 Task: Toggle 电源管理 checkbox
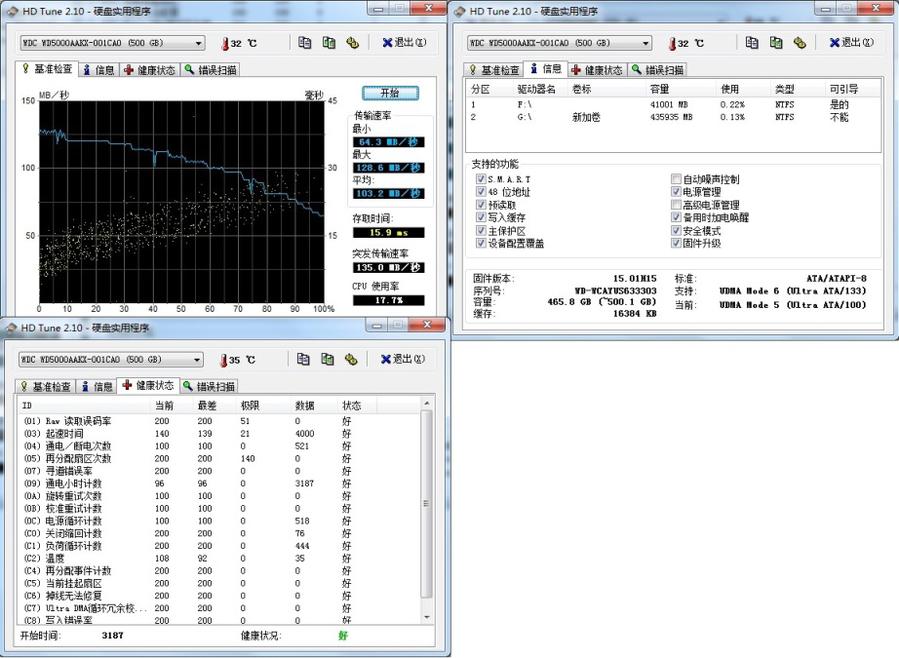tap(676, 192)
